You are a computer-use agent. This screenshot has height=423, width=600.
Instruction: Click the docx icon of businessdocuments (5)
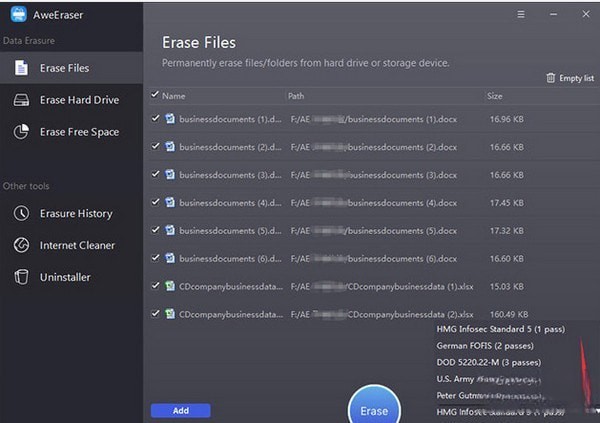pos(170,230)
